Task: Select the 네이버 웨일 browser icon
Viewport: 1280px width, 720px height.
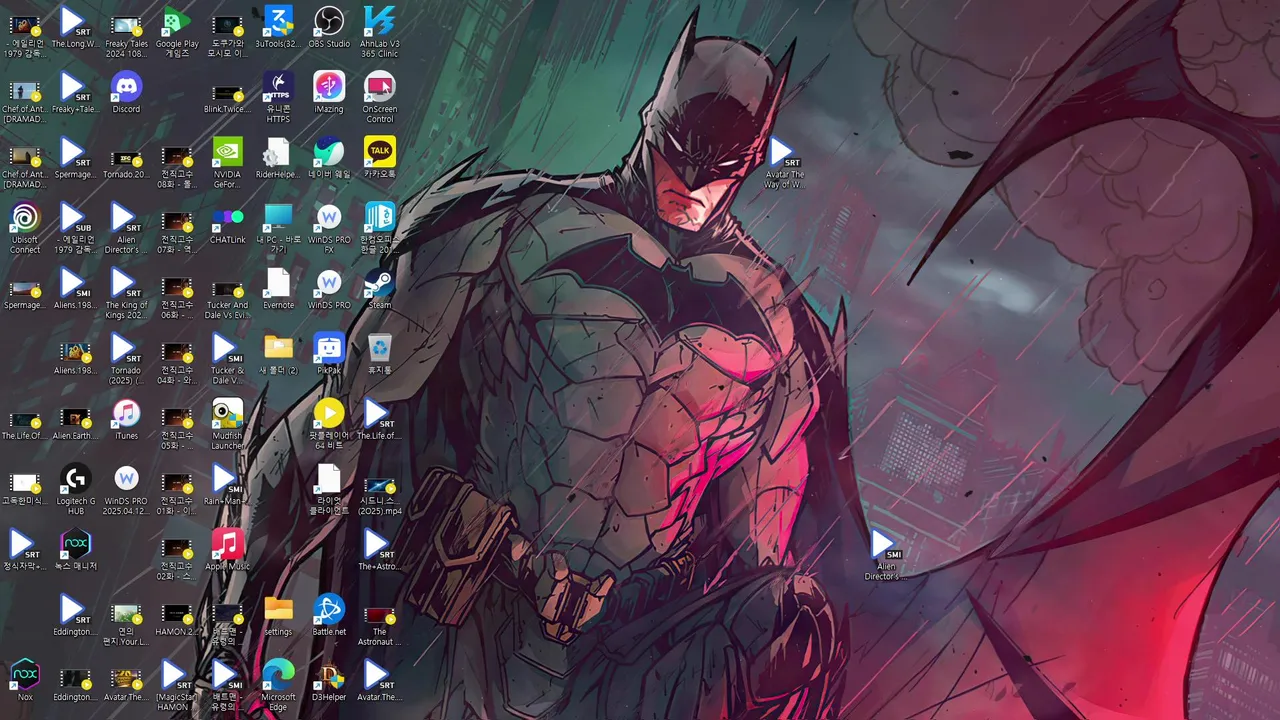Action: pyautogui.click(x=329, y=159)
